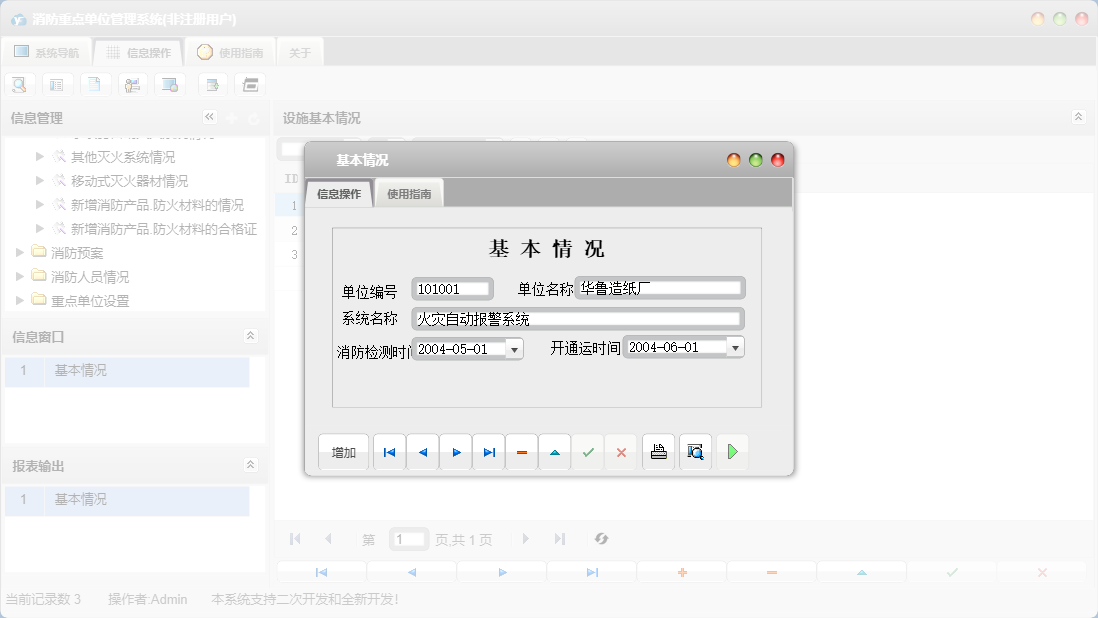Open the 开通运时间 date dropdown
The height and width of the screenshot is (618, 1098).
(x=735, y=347)
